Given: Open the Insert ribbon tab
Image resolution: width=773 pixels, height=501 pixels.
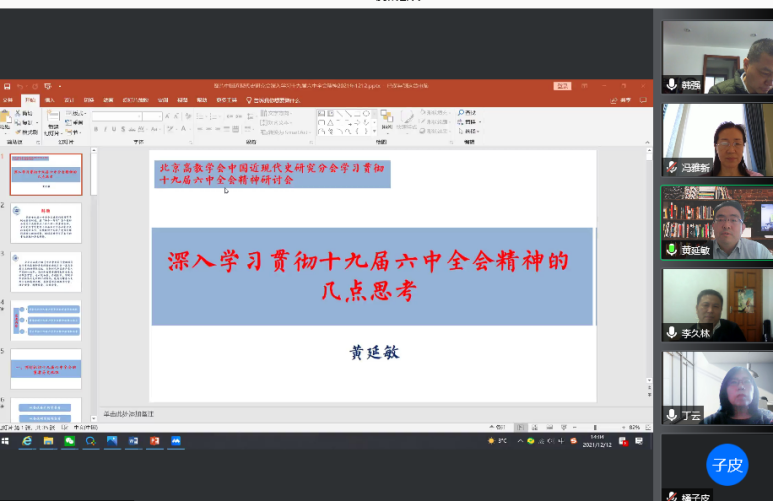Looking at the screenshot, I should coord(49,100).
